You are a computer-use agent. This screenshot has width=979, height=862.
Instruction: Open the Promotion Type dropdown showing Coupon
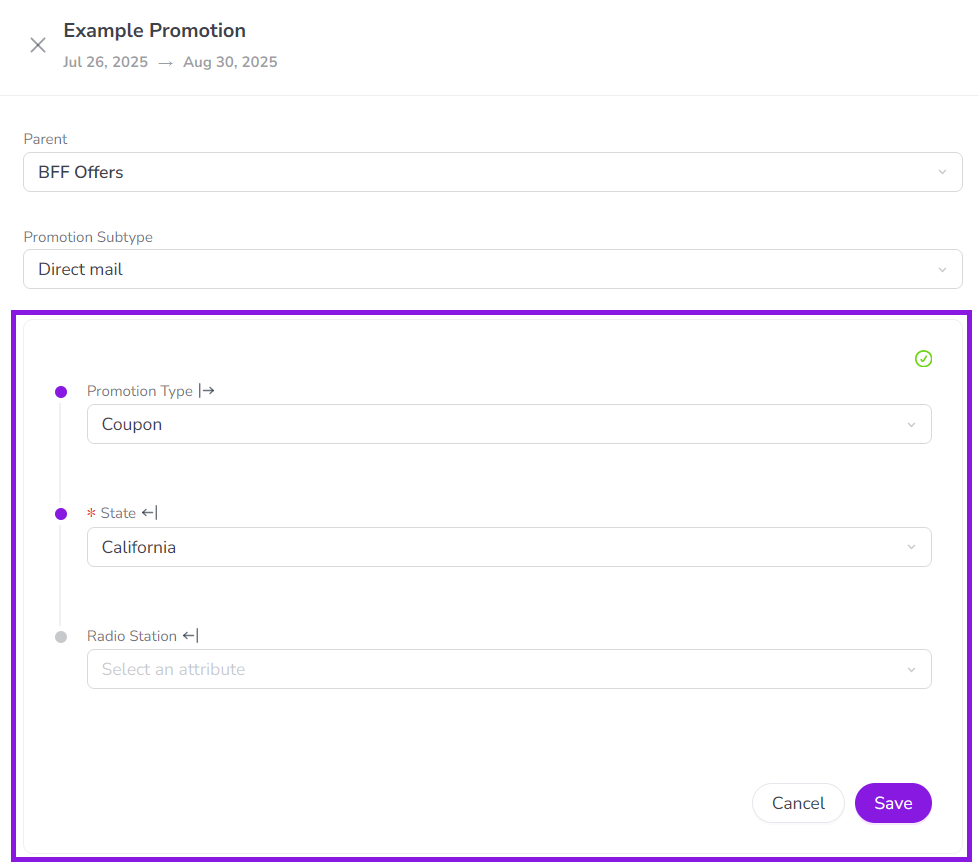coord(509,424)
